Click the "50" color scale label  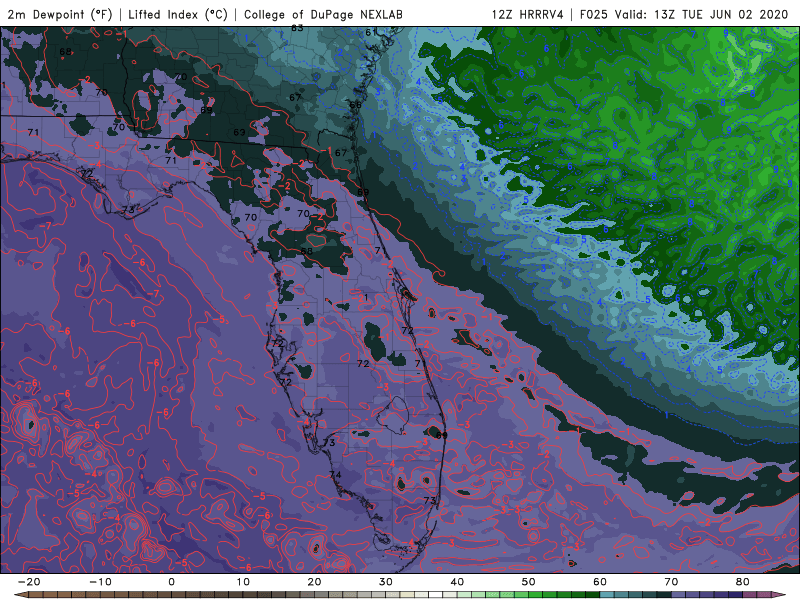(x=529, y=582)
